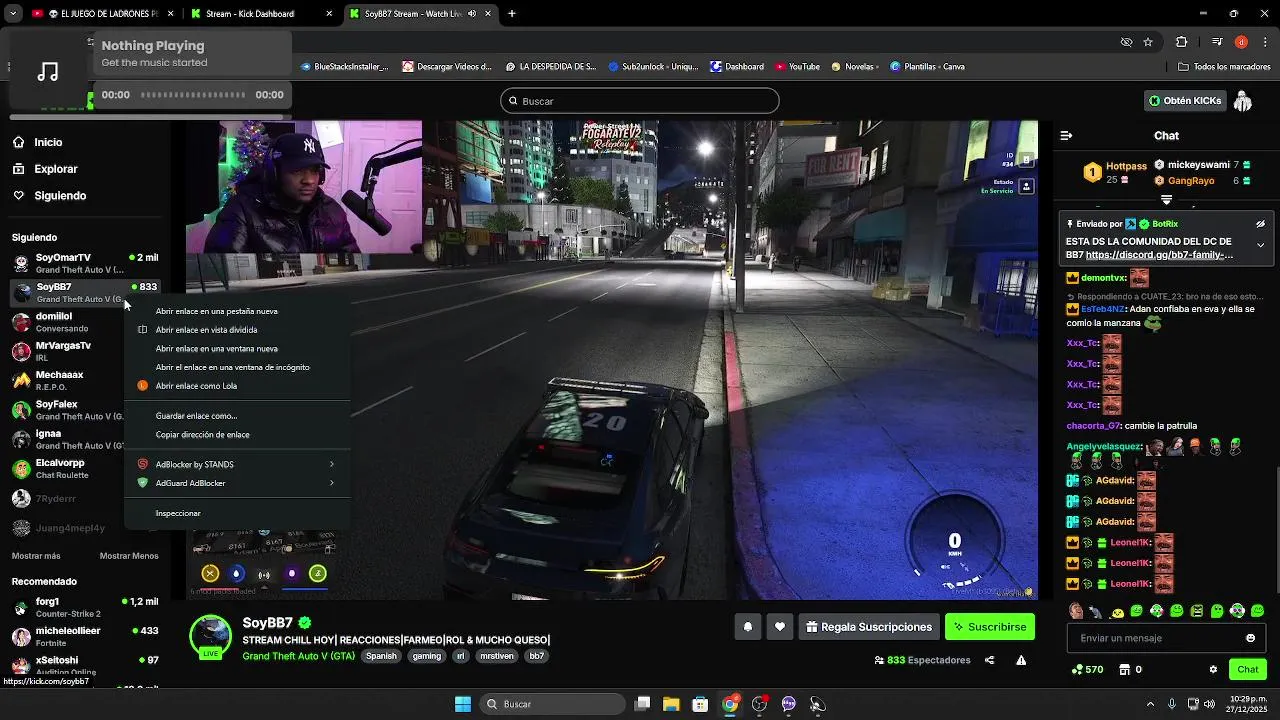Select Guardar enlace como...
The image size is (1280, 720).
(x=238, y=416)
